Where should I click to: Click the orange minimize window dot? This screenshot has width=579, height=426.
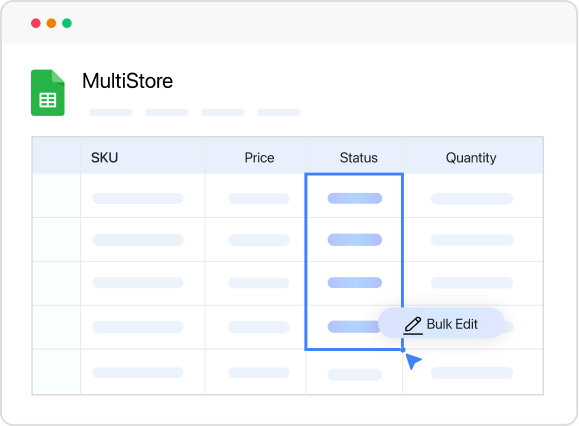point(51,23)
